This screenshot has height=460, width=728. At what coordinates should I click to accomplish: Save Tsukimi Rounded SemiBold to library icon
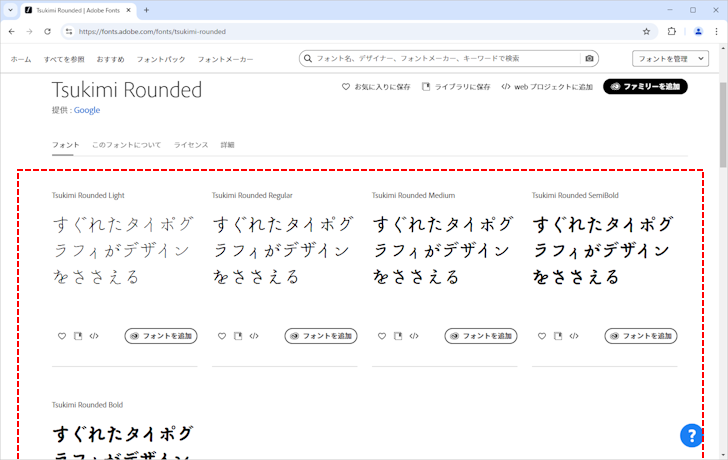558,336
